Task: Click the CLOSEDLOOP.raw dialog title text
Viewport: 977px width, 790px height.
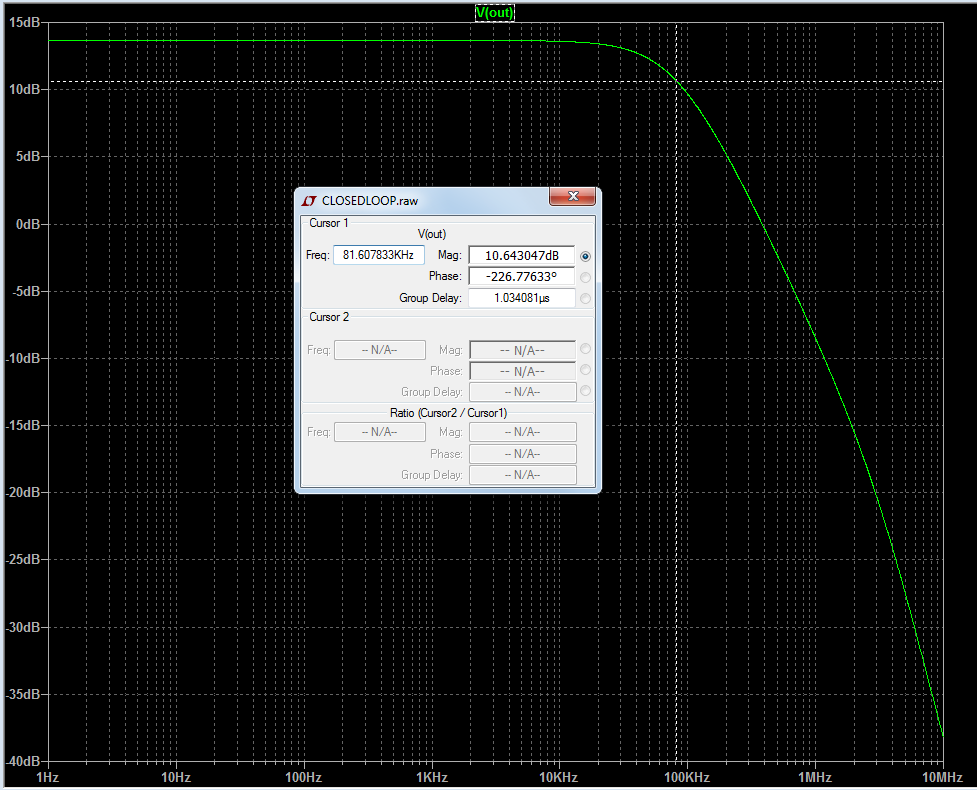Action: [x=369, y=201]
